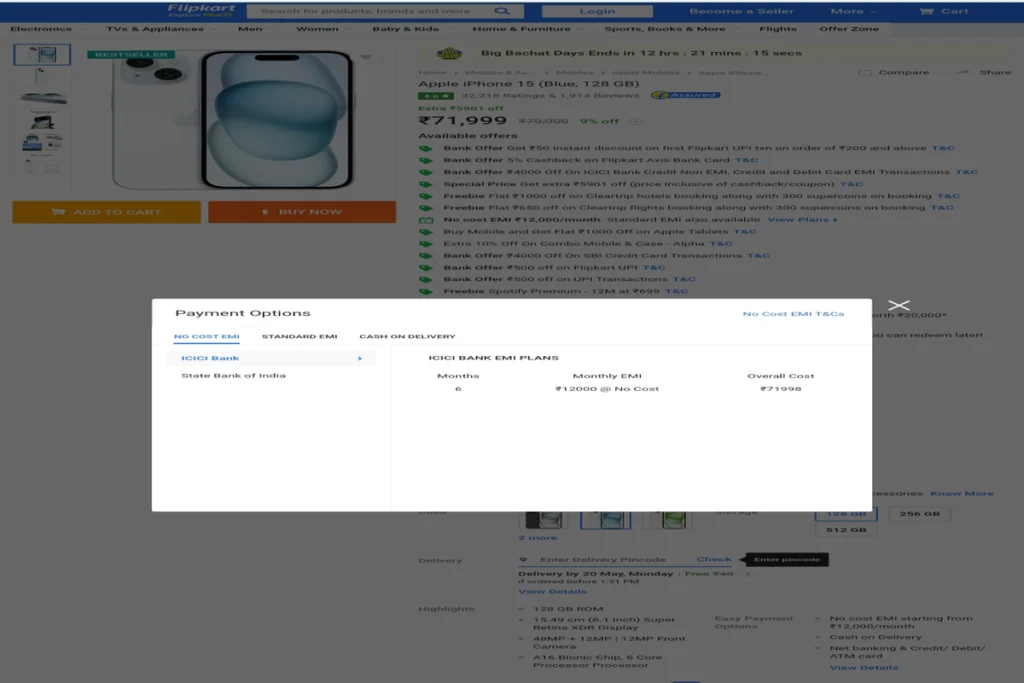Click the Buy Now button
Viewport: 1024px width, 683px height.
click(302, 212)
